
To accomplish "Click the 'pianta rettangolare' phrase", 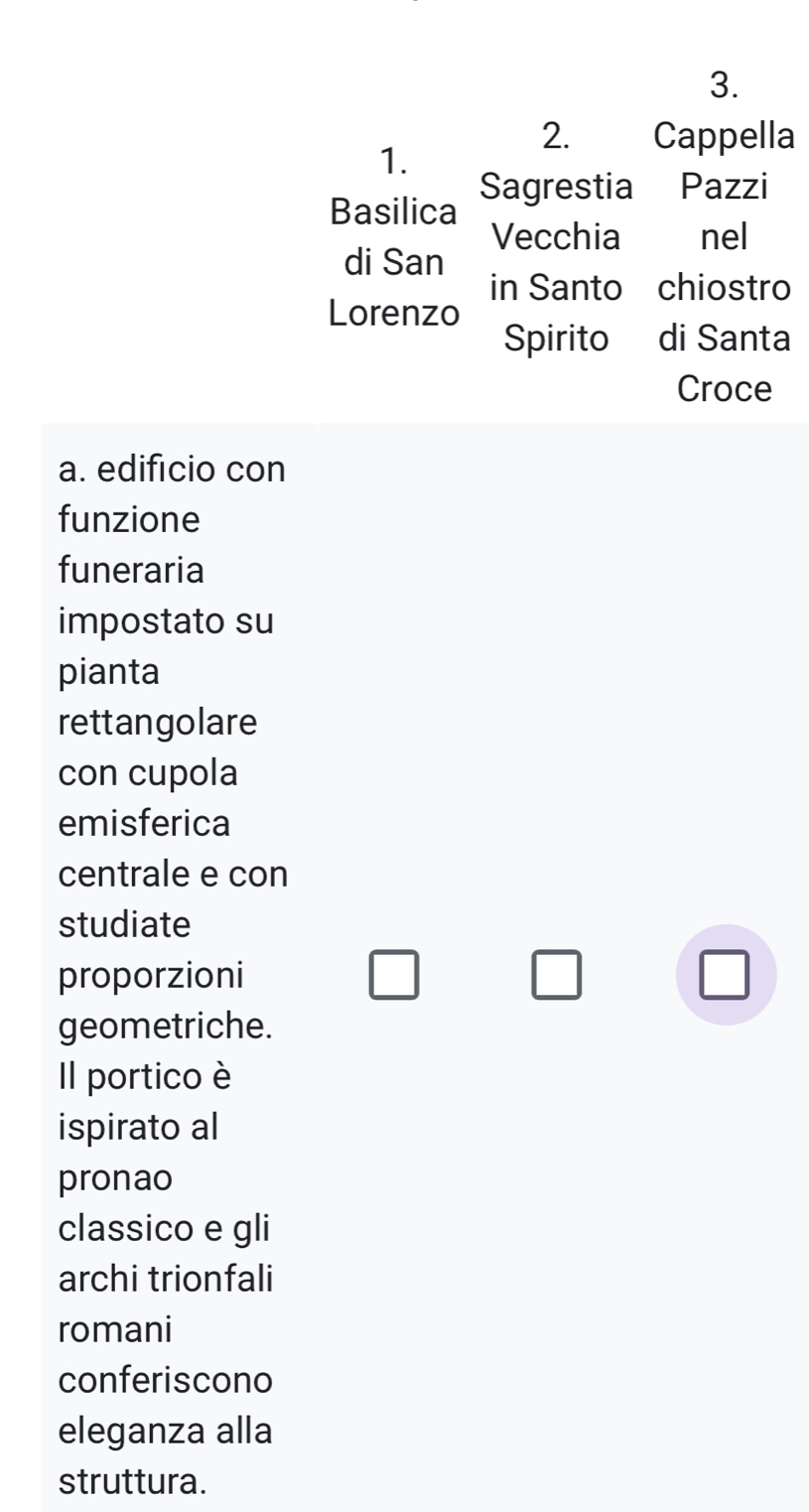I will click(x=158, y=696).
